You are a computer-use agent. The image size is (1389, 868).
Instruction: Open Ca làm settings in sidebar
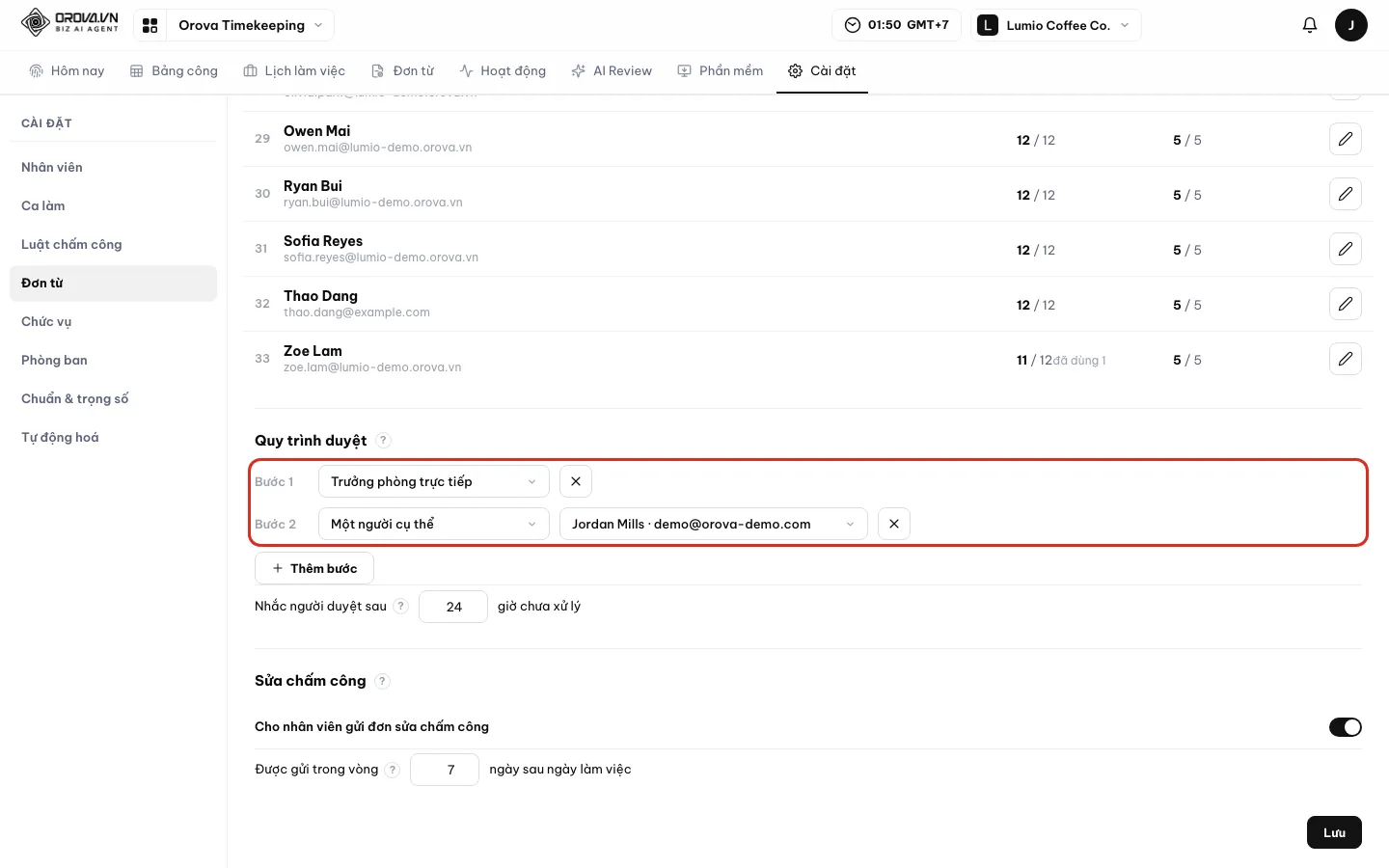(113, 206)
